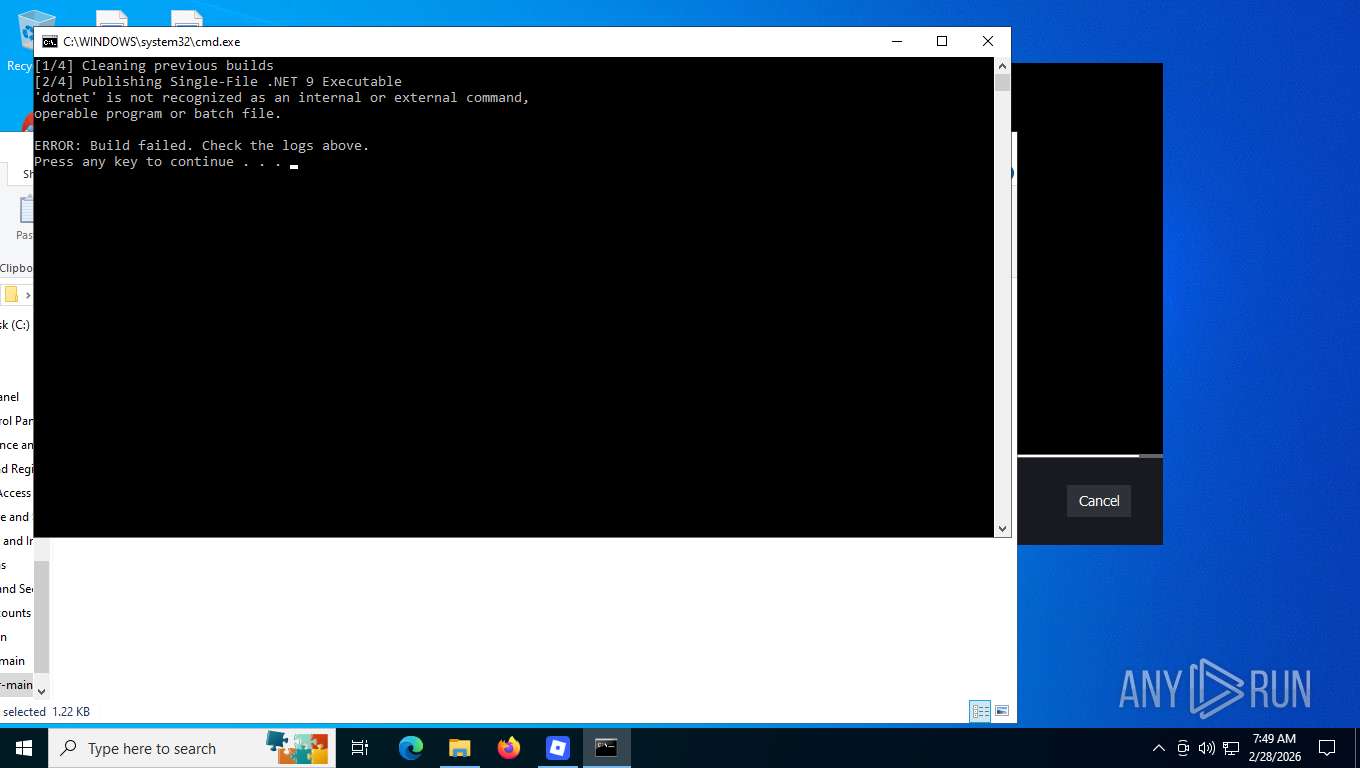This screenshot has height=768, width=1360.
Task: Click the Windows Start button
Action: point(23,748)
